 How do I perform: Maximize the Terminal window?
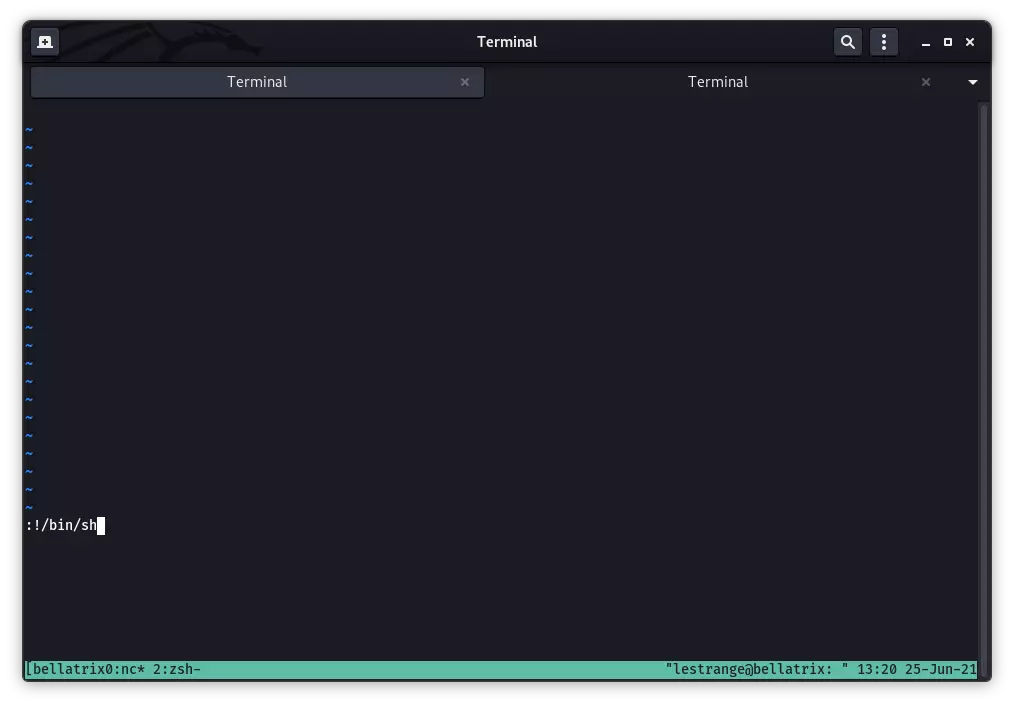[x=948, y=42]
